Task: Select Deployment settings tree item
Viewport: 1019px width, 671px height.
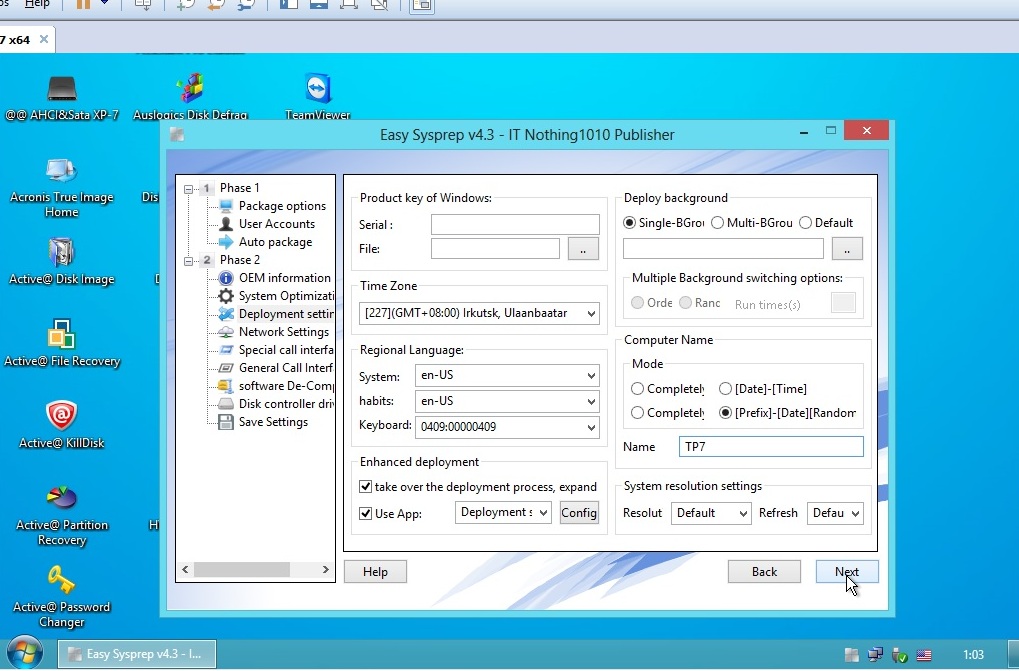Action: [285, 314]
